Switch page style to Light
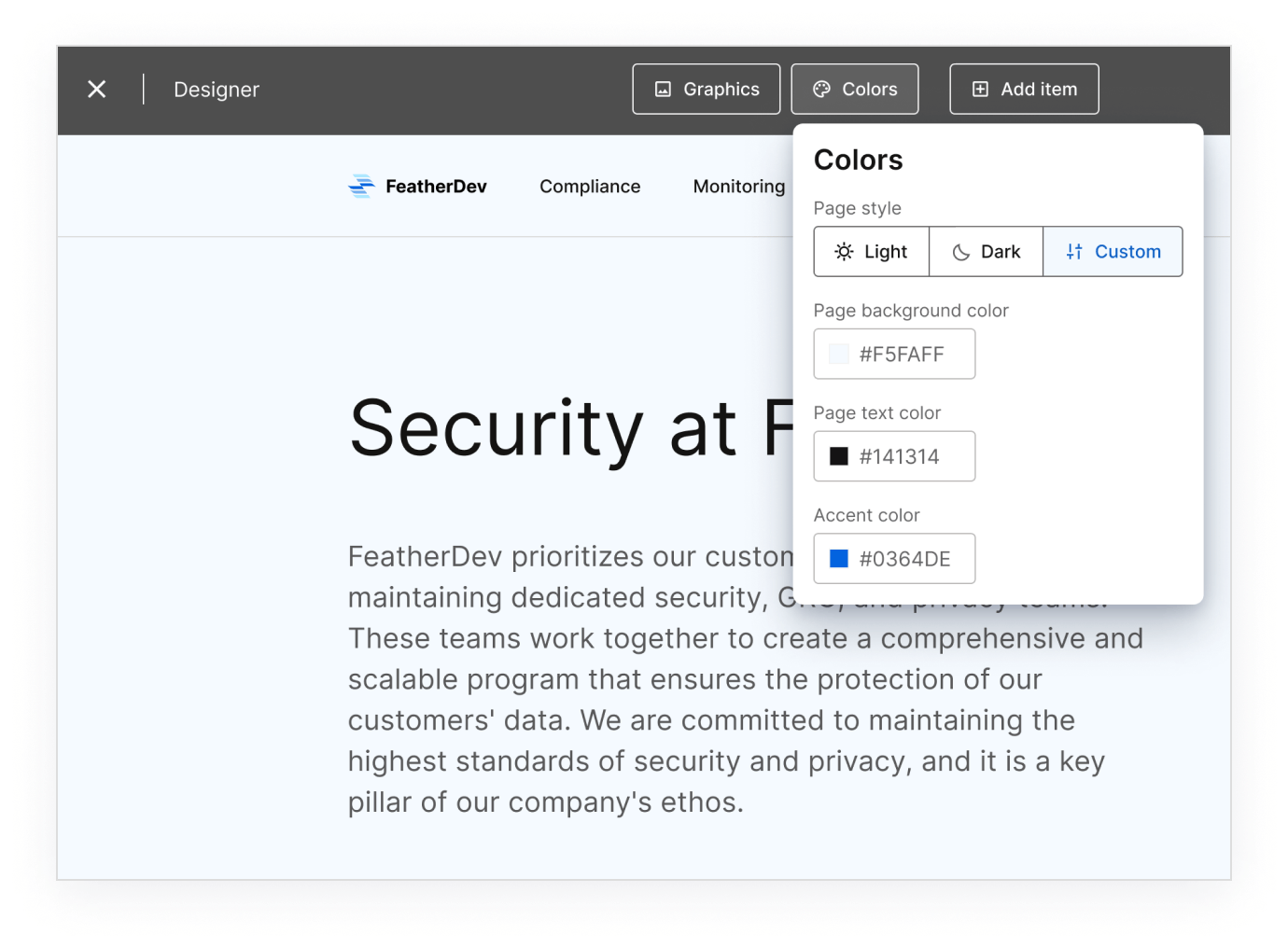Image resolution: width=1288 pixels, height=948 pixels. pyautogui.click(x=872, y=252)
